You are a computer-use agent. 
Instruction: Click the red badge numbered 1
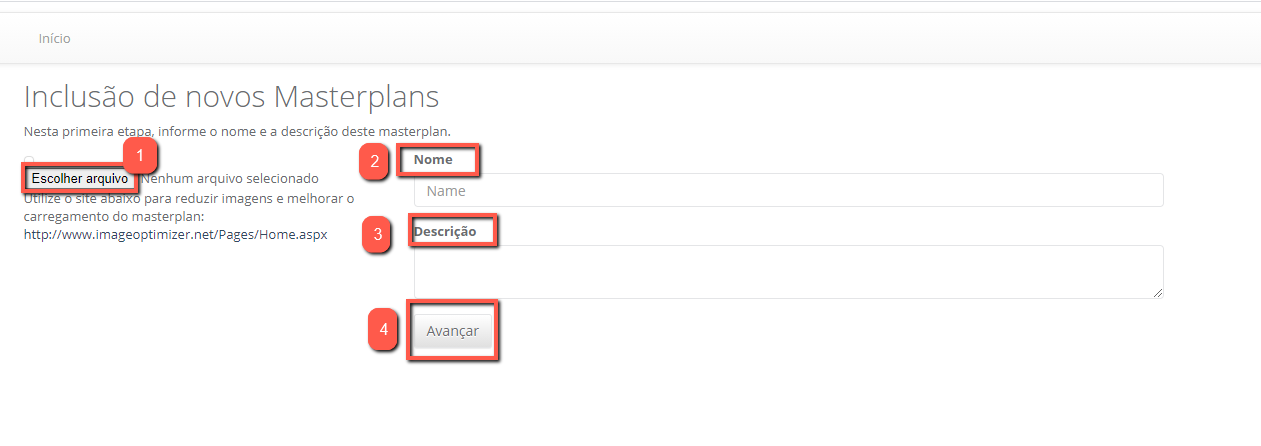tap(141, 155)
